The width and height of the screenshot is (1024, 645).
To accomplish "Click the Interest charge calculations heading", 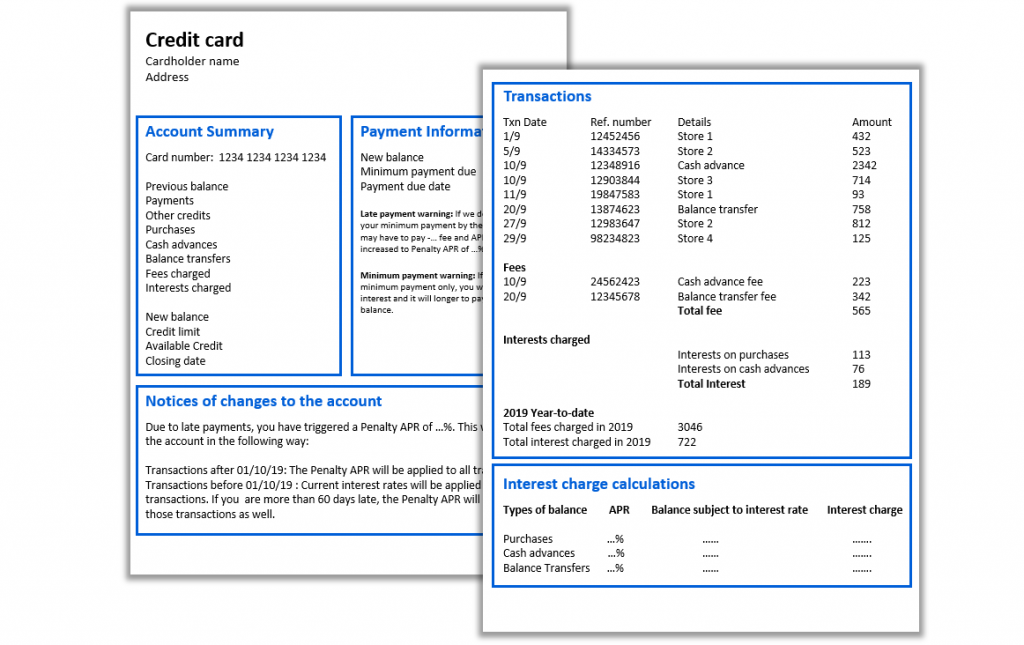I will coord(598,484).
